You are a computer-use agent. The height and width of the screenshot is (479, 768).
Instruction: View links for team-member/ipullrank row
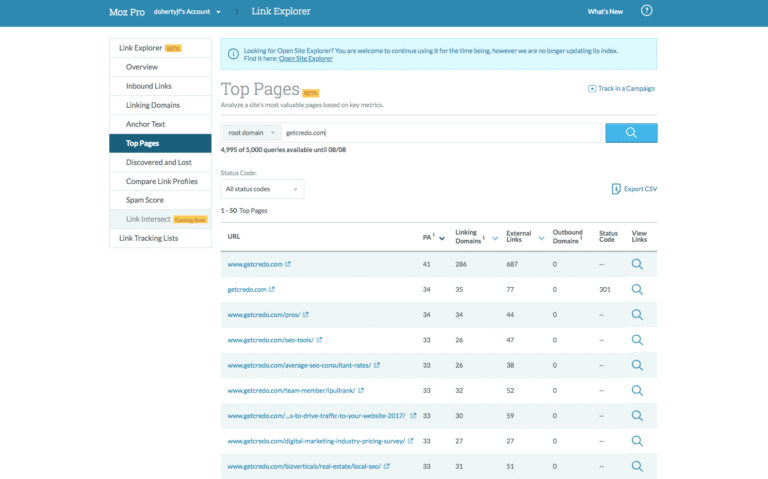tap(637, 390)
